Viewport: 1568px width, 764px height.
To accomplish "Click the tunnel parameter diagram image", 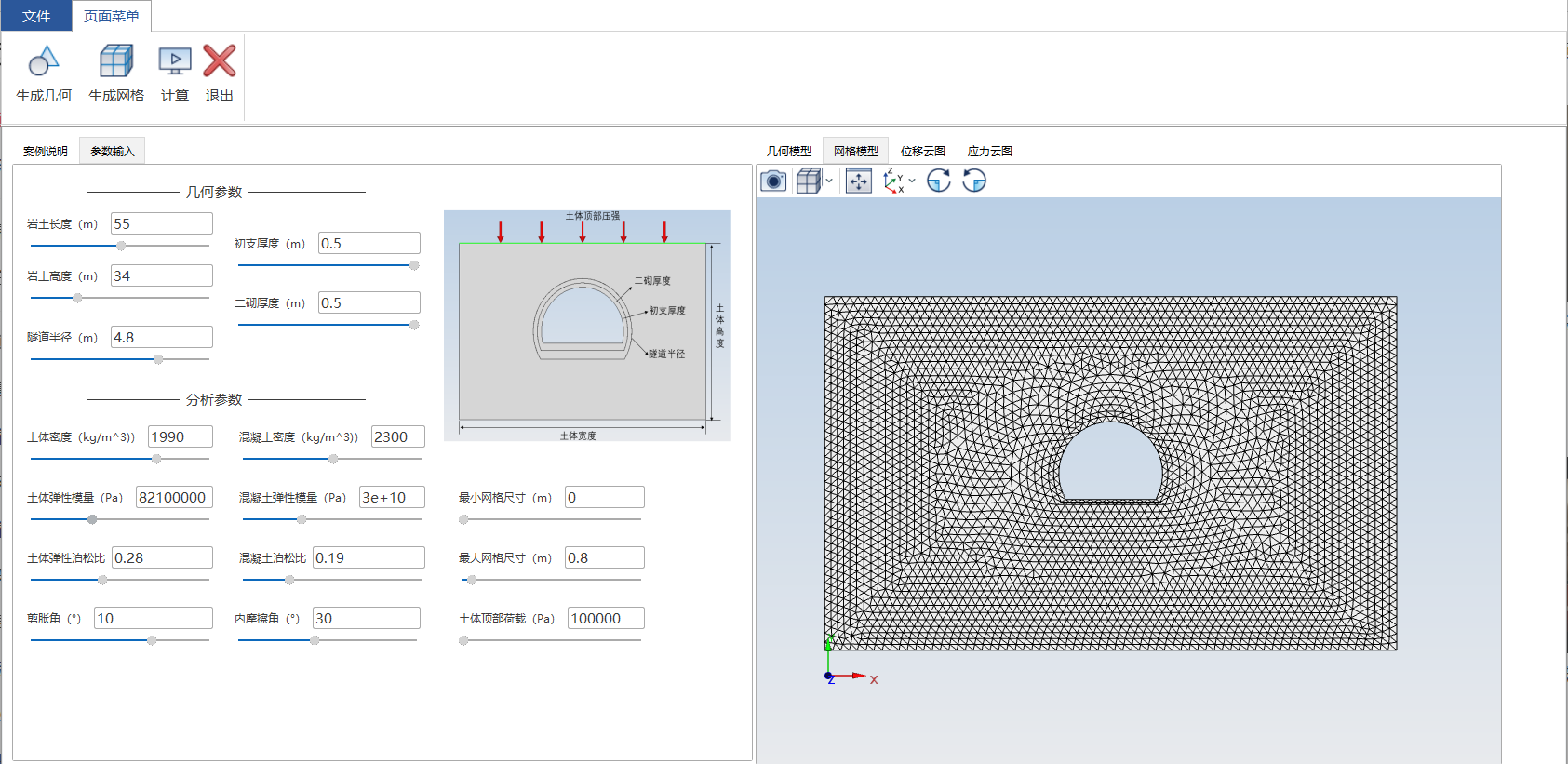I will point(587,325).
